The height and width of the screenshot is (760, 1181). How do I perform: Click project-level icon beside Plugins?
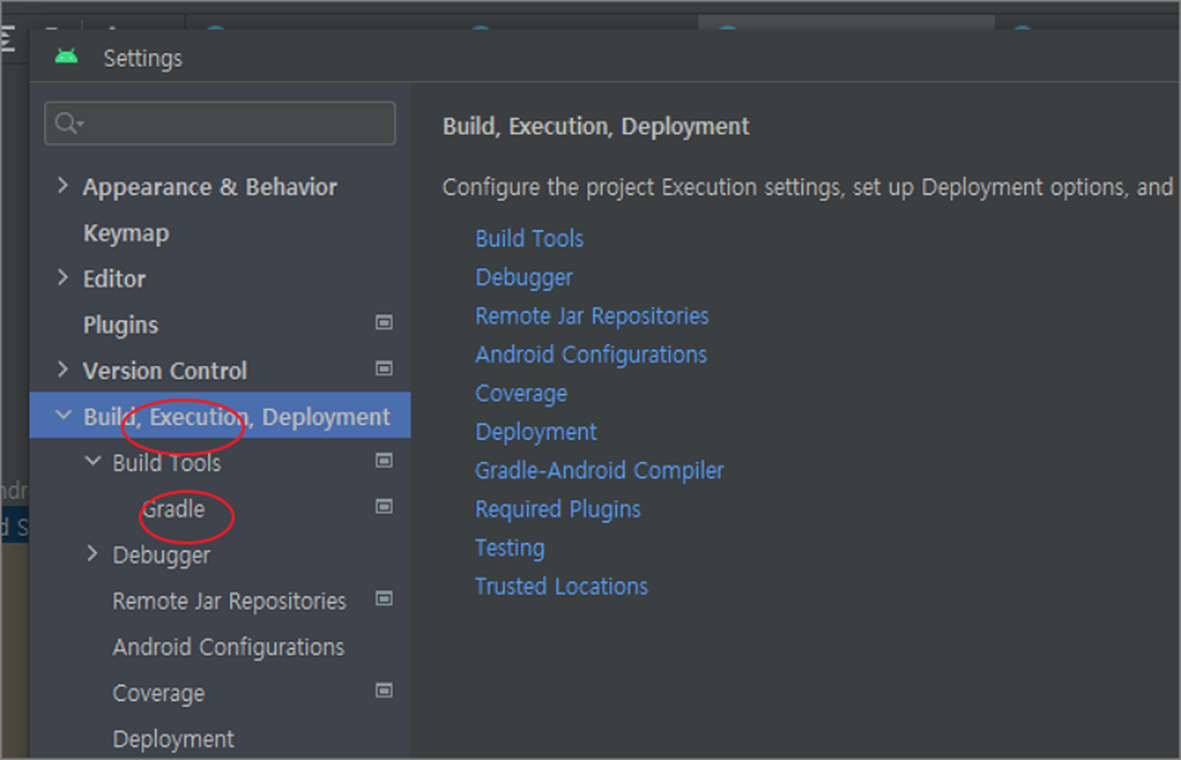[x=384, y=323]
